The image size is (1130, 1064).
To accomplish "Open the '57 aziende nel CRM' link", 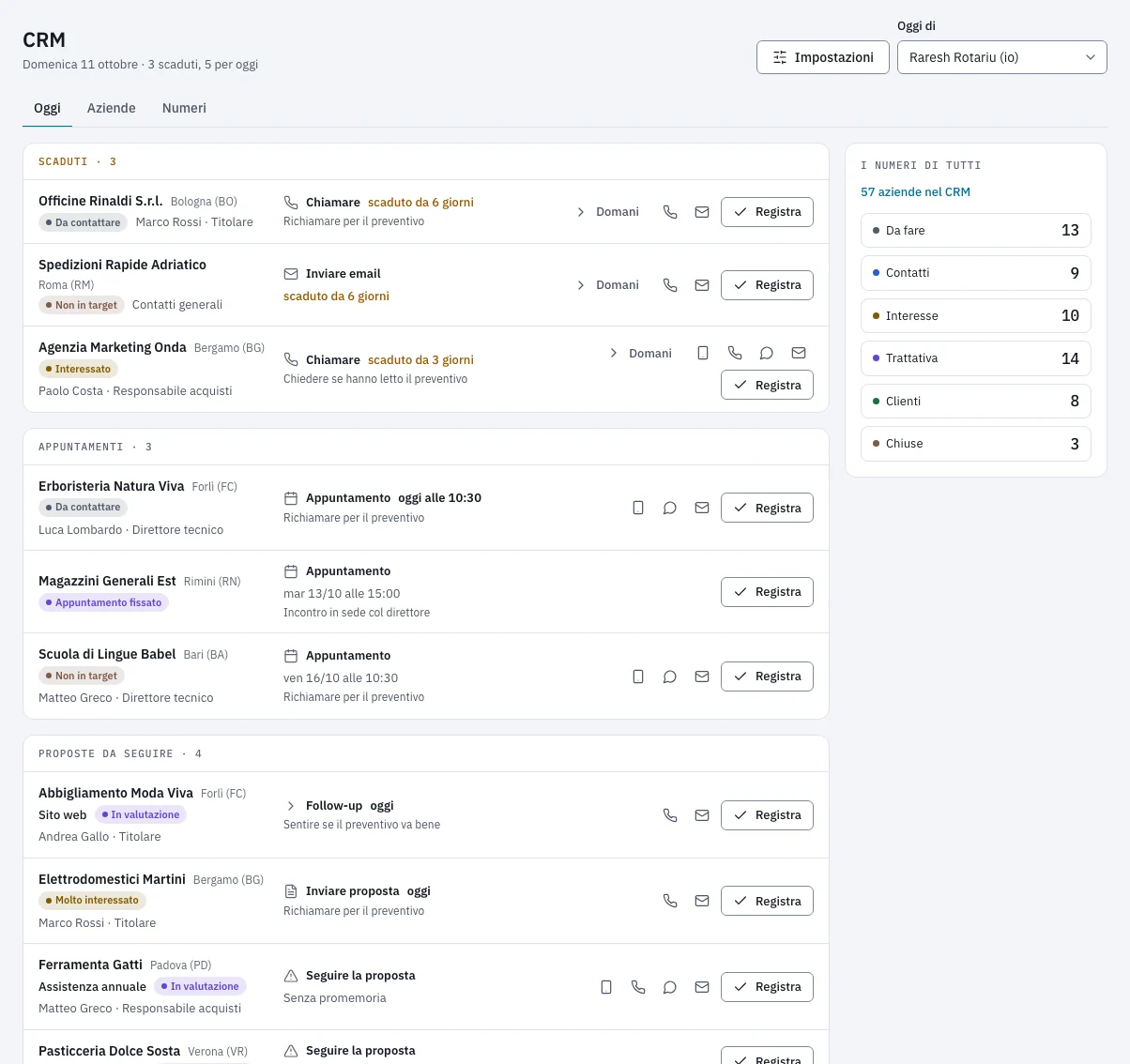I will (x=915, y=191).
